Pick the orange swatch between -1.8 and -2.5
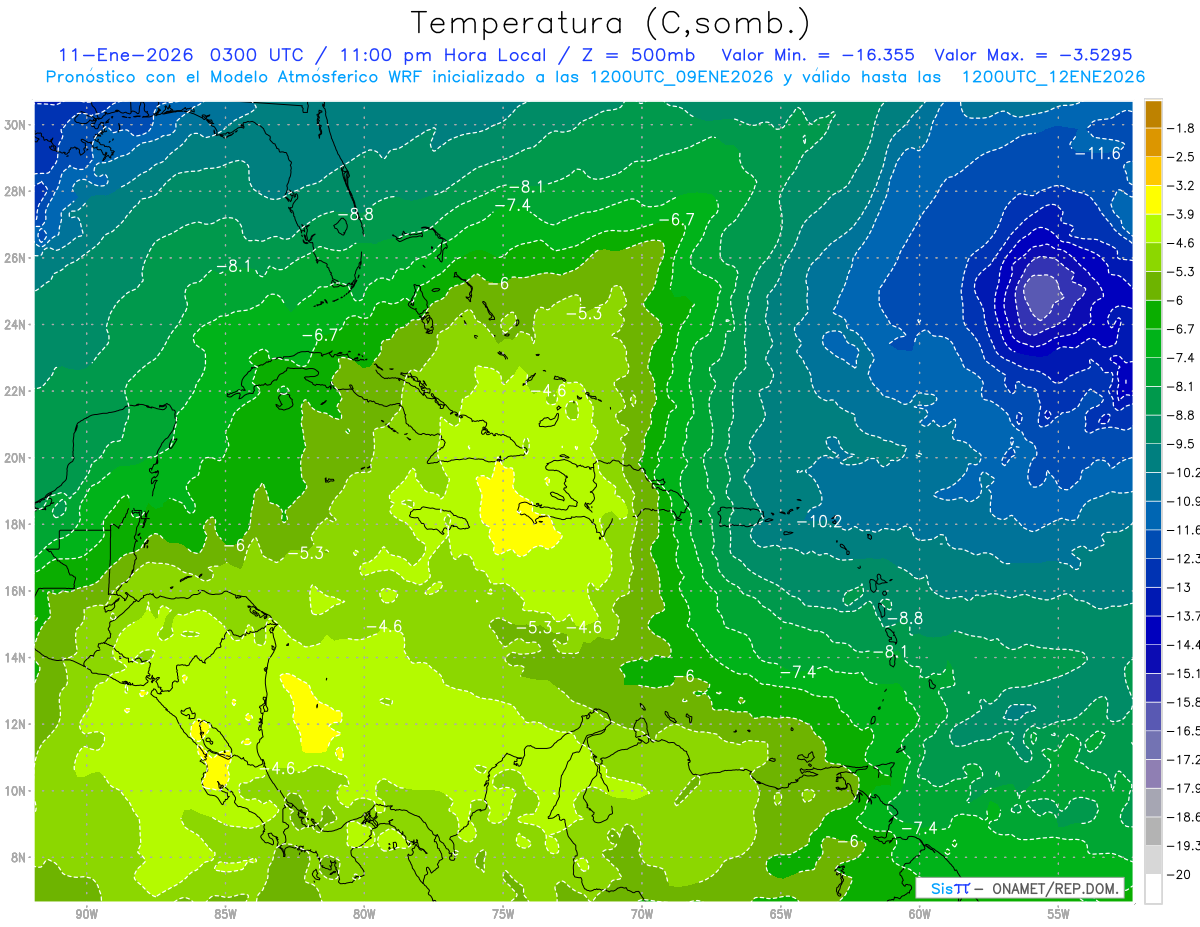 (1153, 142)
